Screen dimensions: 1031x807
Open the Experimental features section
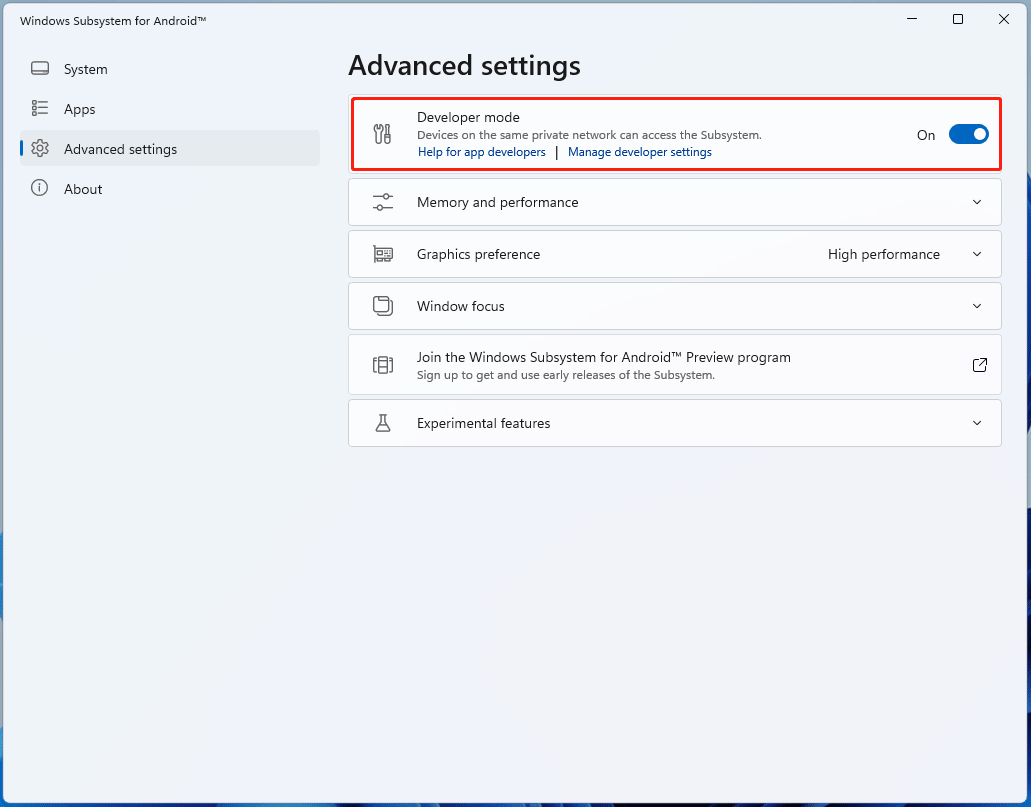click(x=977, y=422)
